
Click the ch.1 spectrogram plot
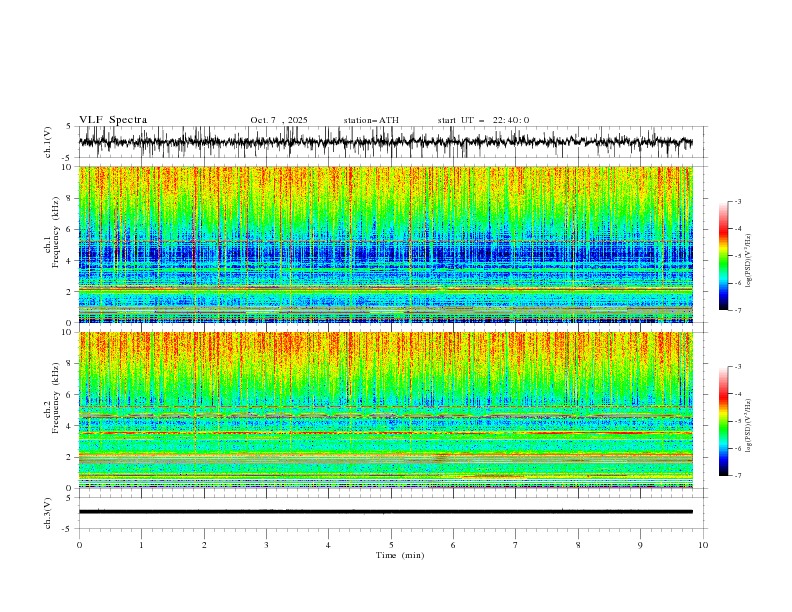(386, 244)
